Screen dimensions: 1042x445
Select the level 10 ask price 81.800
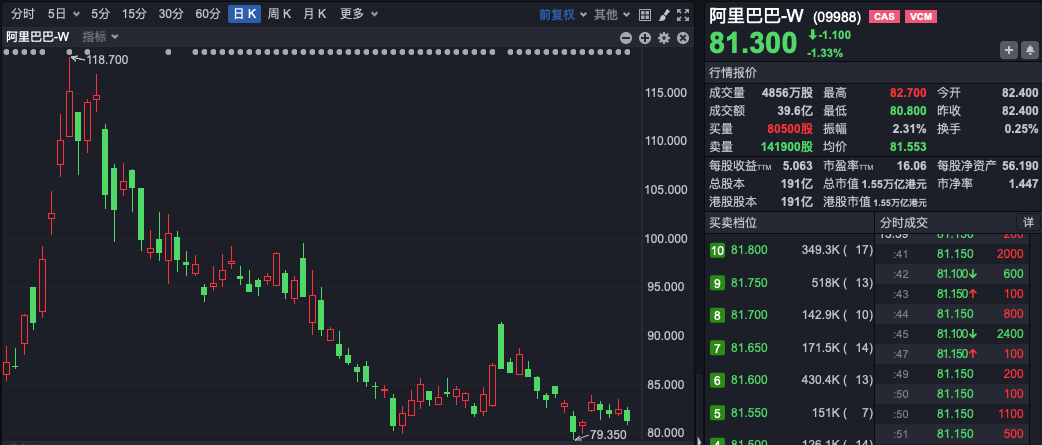[749, 250]
